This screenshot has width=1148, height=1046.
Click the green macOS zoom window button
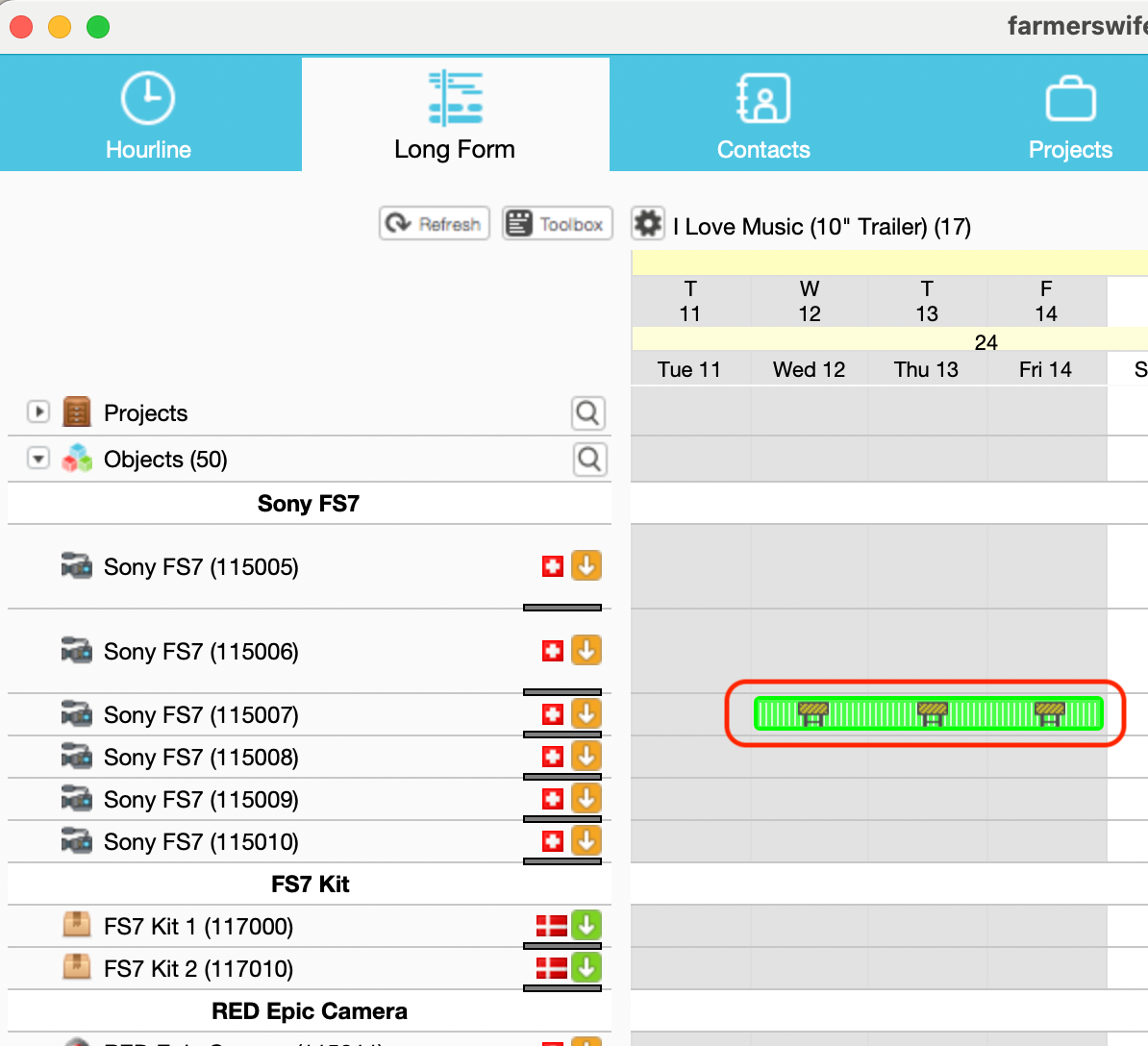pos(98,27)
